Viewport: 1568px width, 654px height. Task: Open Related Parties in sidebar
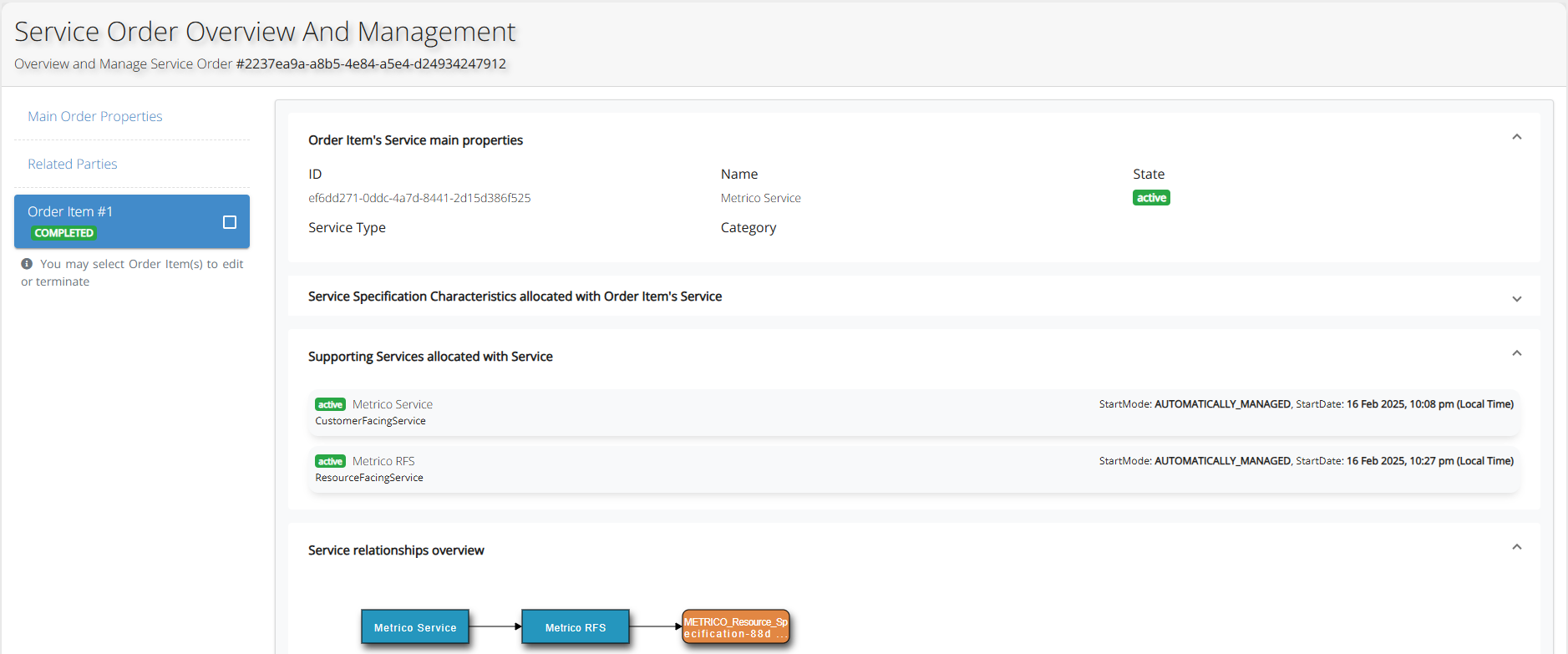[73, 164]
